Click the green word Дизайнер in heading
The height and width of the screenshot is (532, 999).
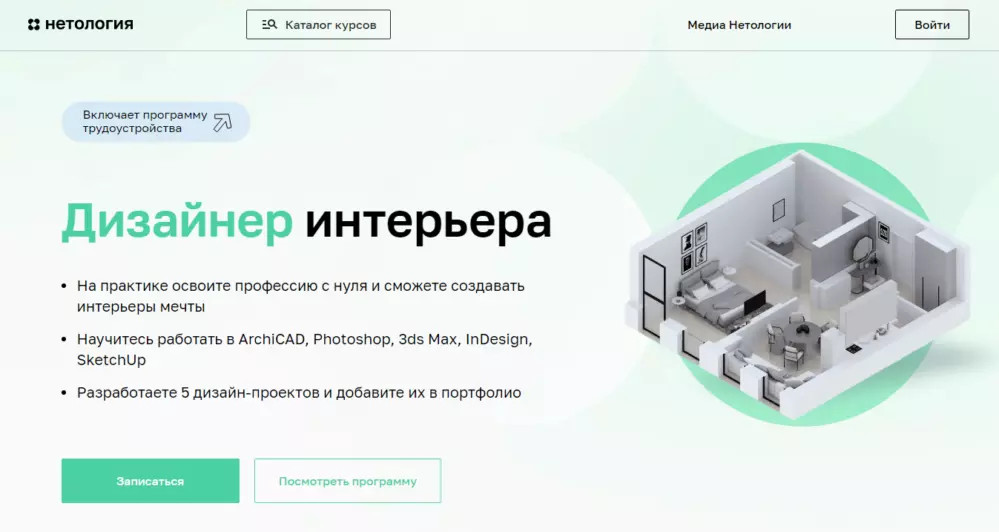(177, 222)
